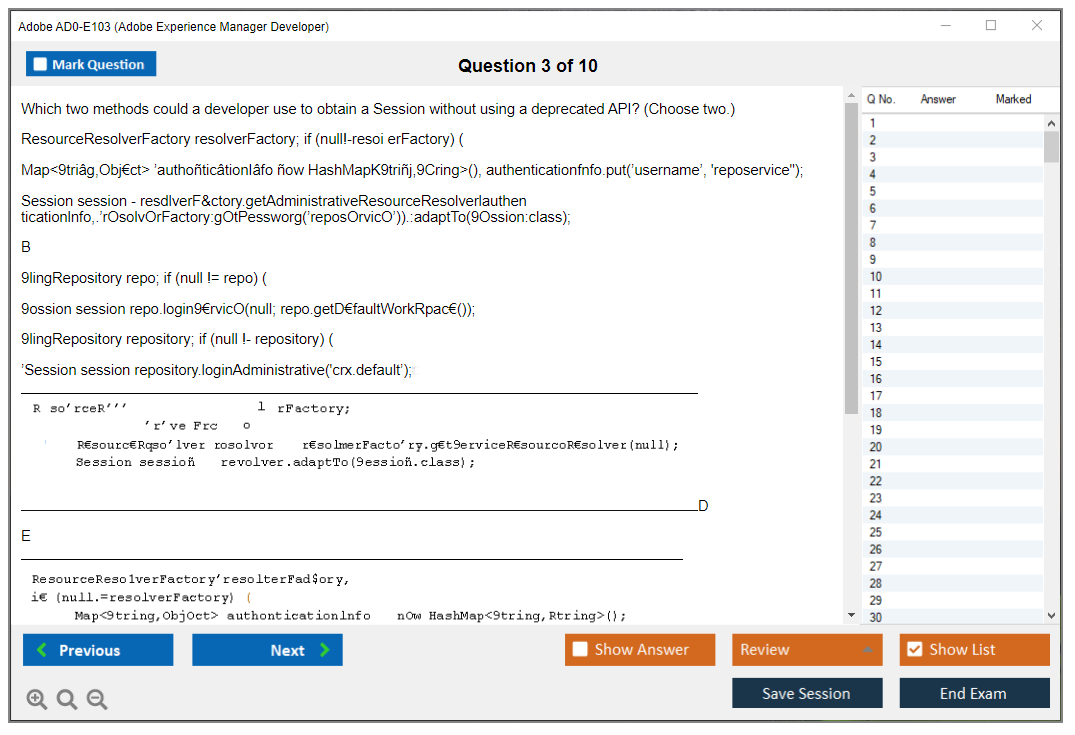The image size is (1075, 735).
Task: Select question 10 in the list
Action: point(876,277)
